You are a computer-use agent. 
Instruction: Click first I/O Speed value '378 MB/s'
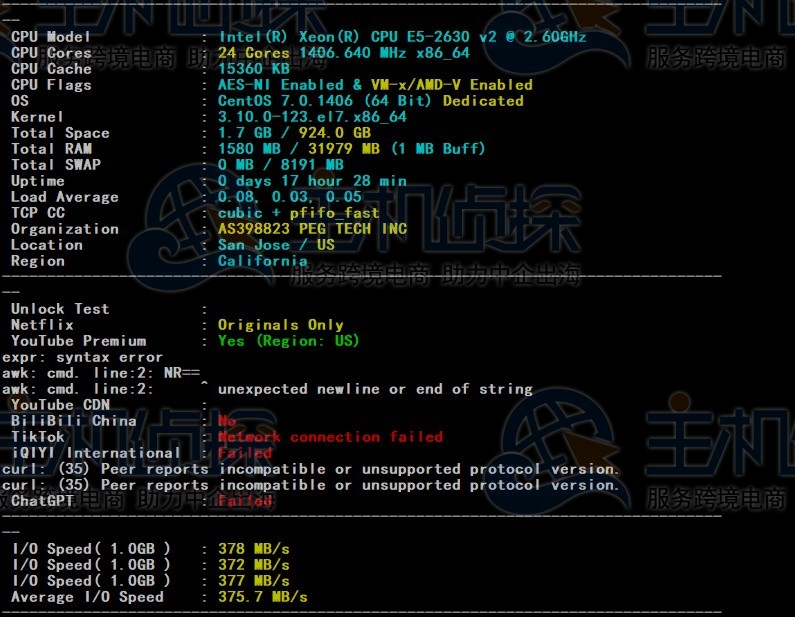(254, 549)
